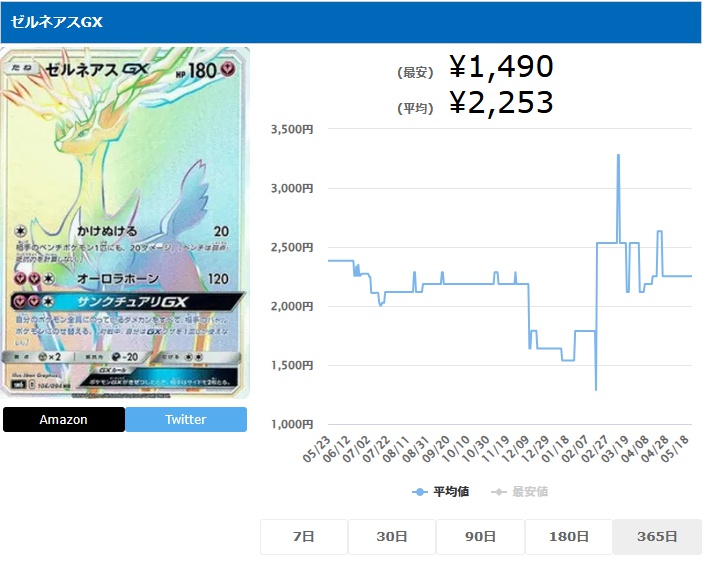Click the 3,500円 axis label
Viewport: 703px width, 564px height.
click(x=292, y=130)
